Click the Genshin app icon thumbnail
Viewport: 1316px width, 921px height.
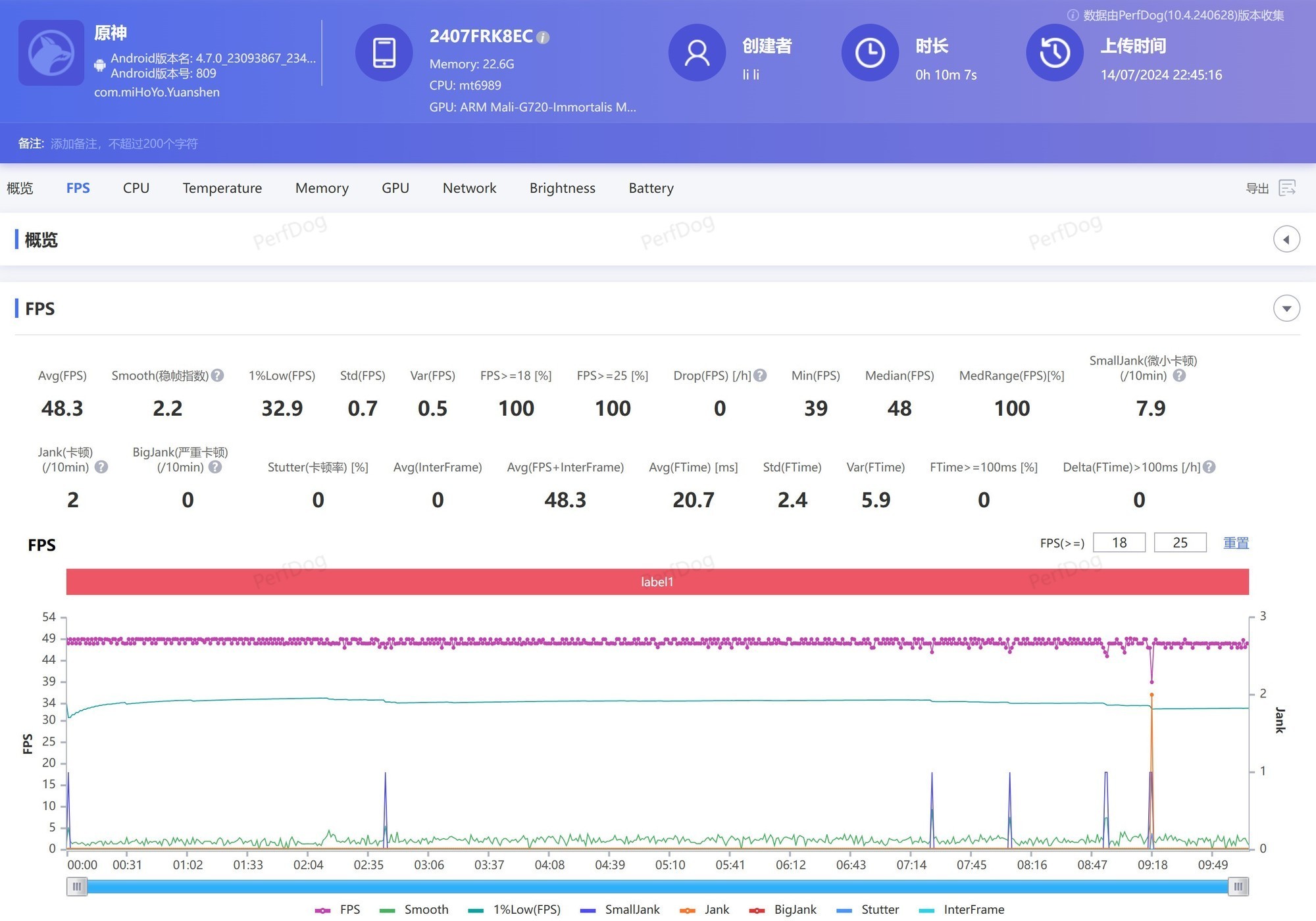(51, 53)
